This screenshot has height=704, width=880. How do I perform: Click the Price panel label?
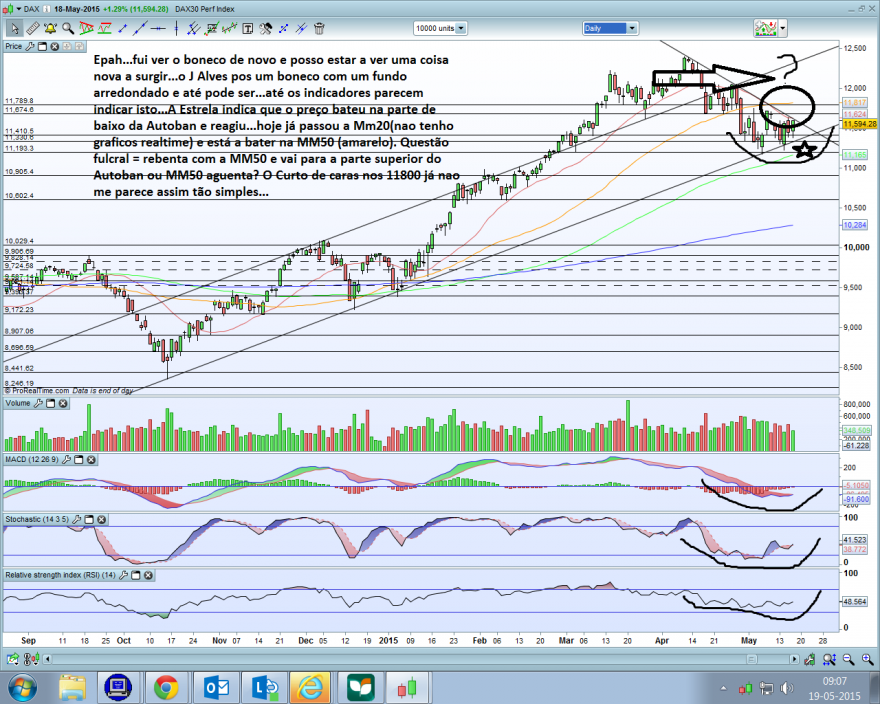(13, 47)
